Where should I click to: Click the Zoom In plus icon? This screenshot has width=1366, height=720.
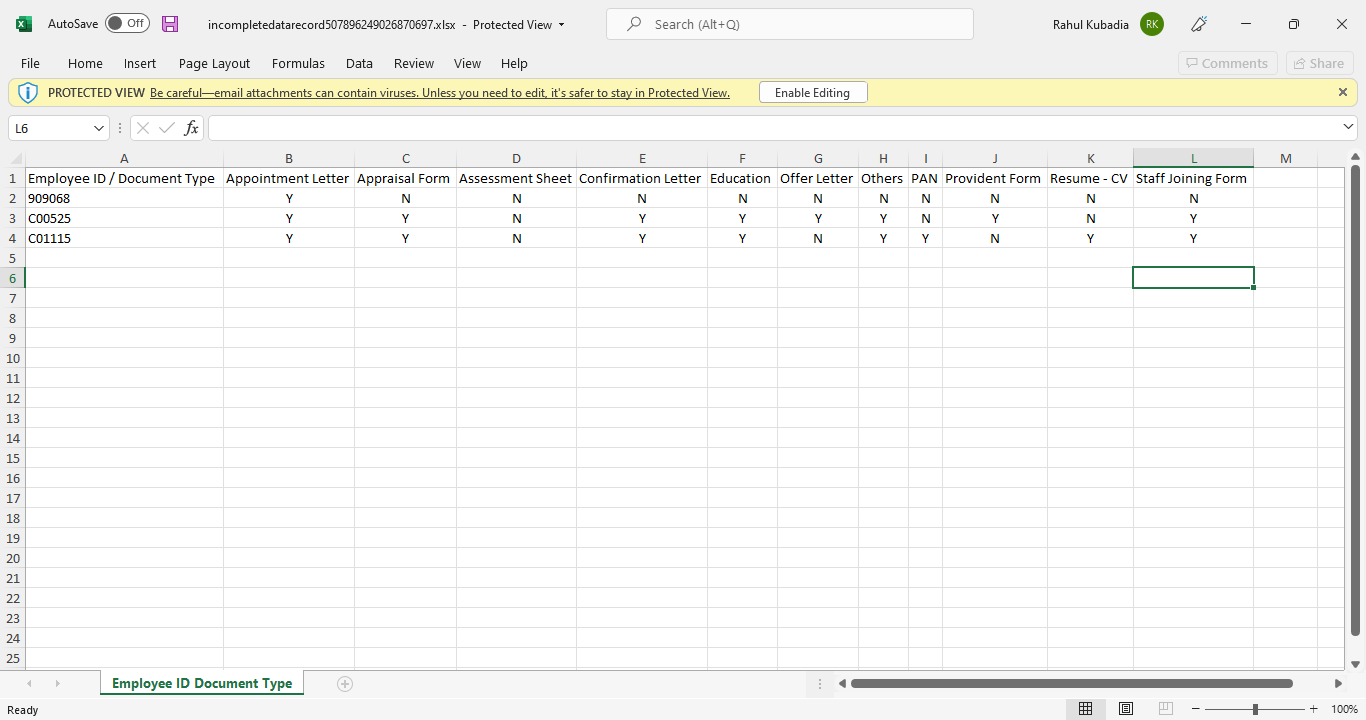[x=1314, y=708]
